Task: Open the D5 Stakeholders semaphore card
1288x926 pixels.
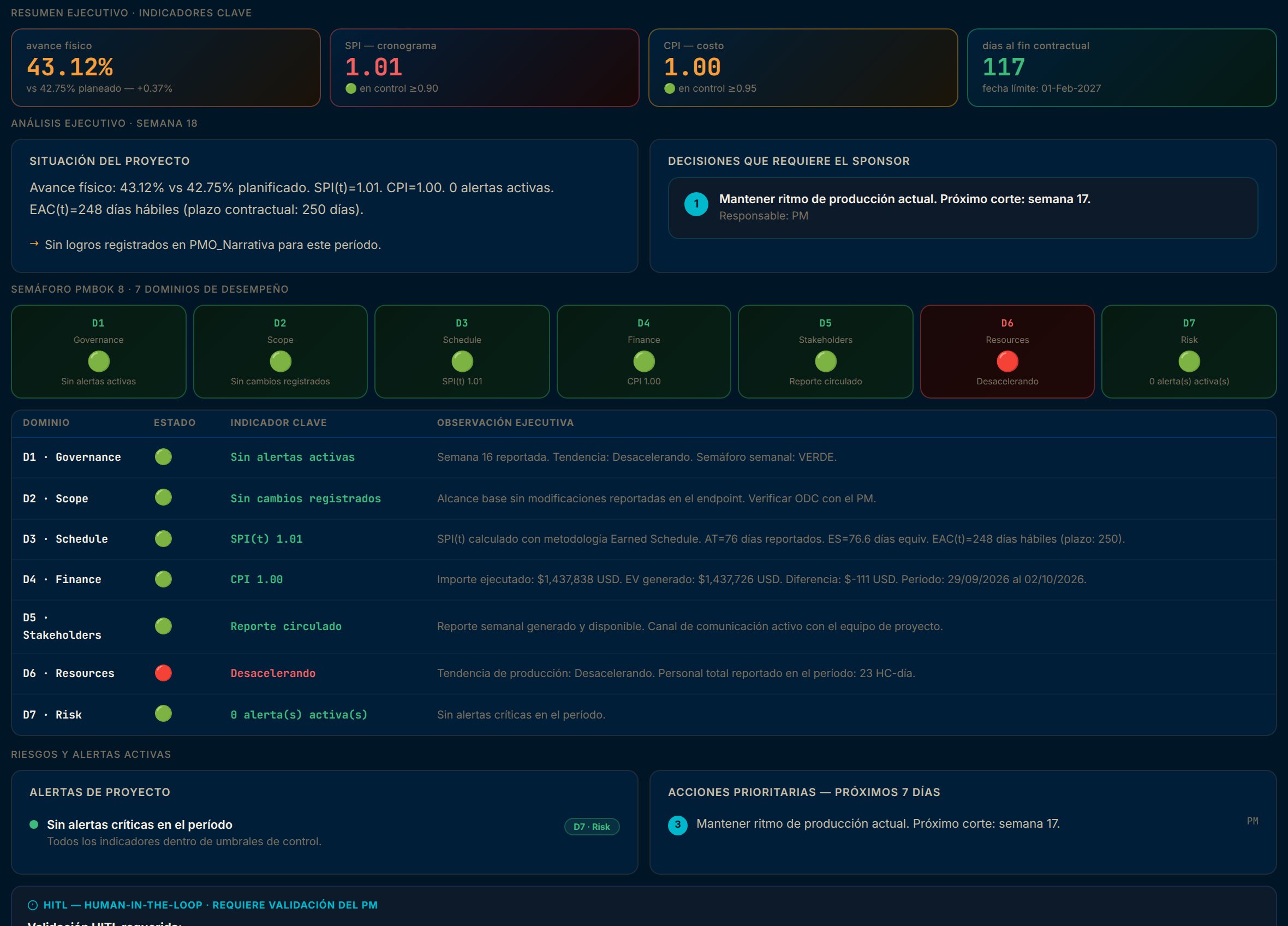Action: (x=825, y=352)
